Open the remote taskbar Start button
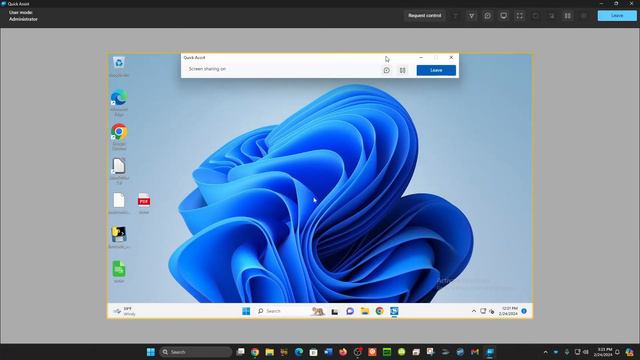 click(x=246, y=311)
